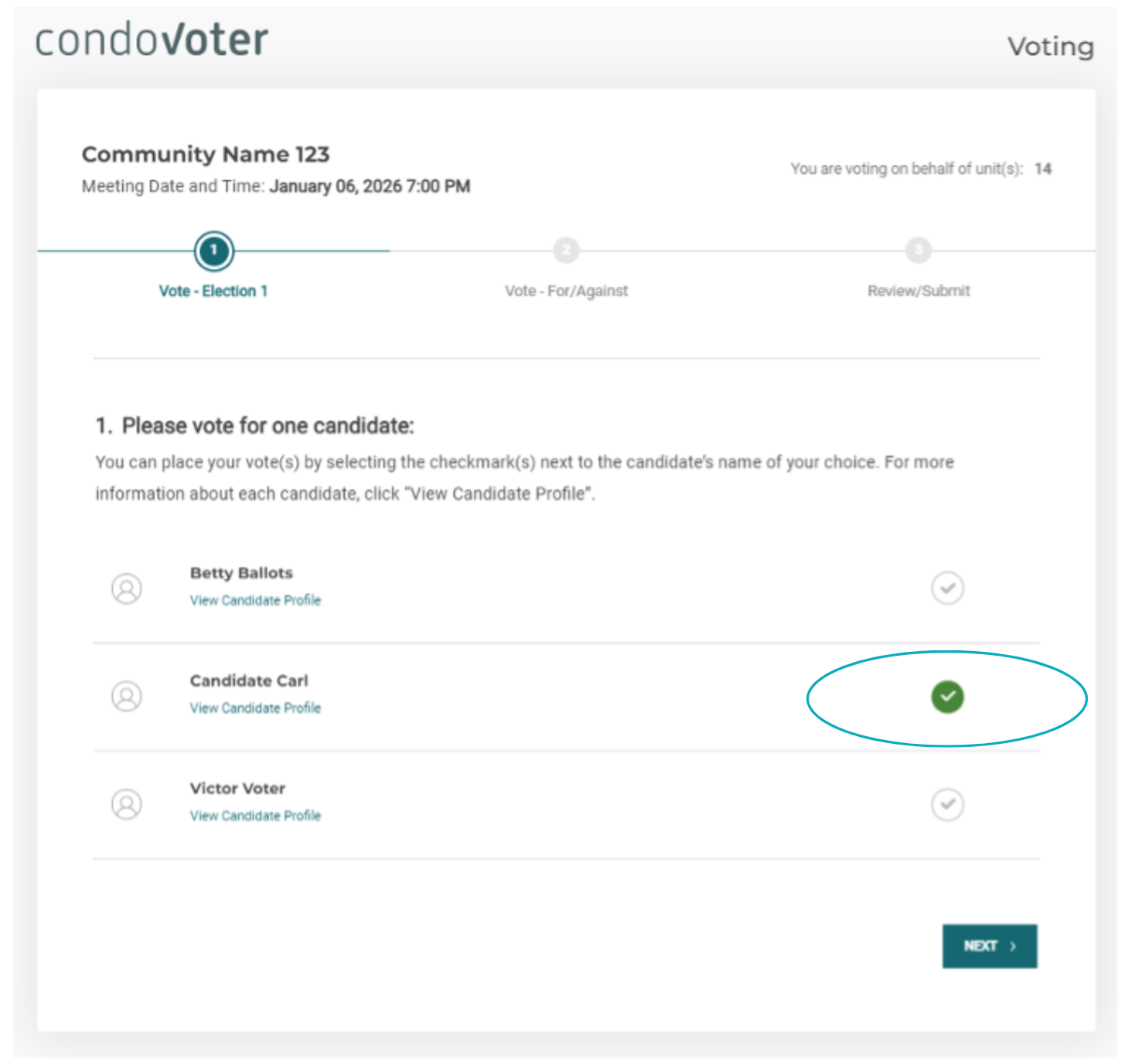The height and width of the screenshot is (1064, 1135).
Task: Switch to Vote - For/Against step label
Action: pyautogui.click(x=566, y=291)
